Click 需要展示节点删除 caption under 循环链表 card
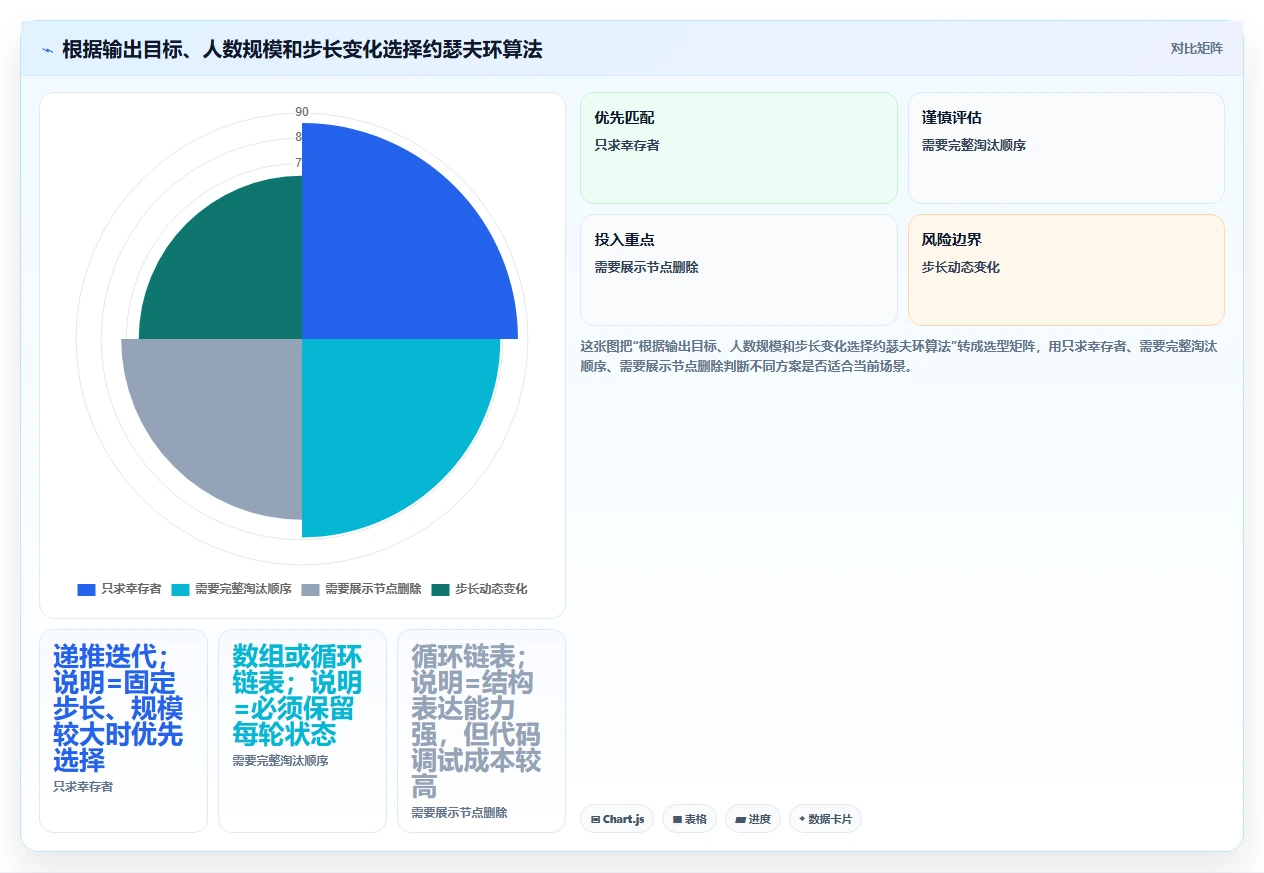This screenshot has height=873, width=1264. [459, 813]
